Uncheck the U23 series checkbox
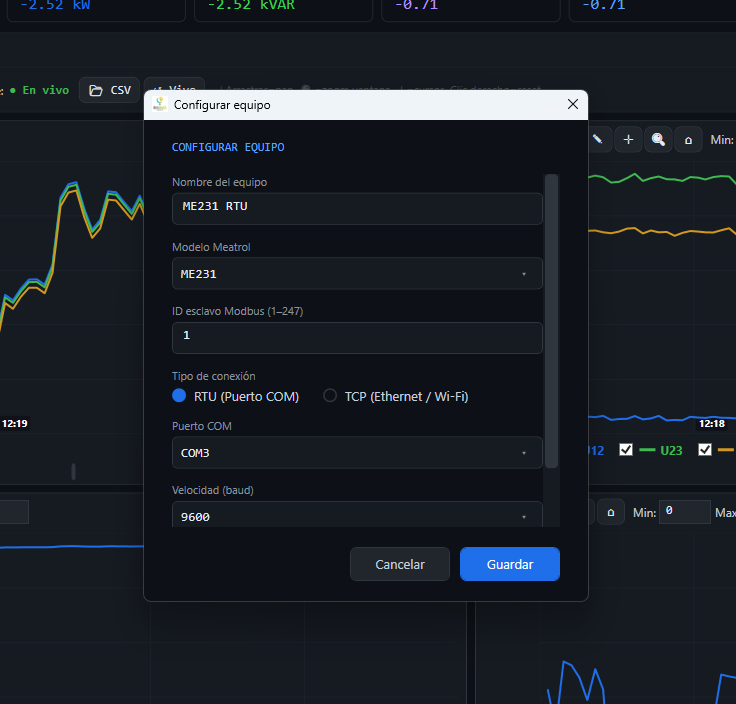The height and width of the screenshot is (704, 736). [626, 450]
